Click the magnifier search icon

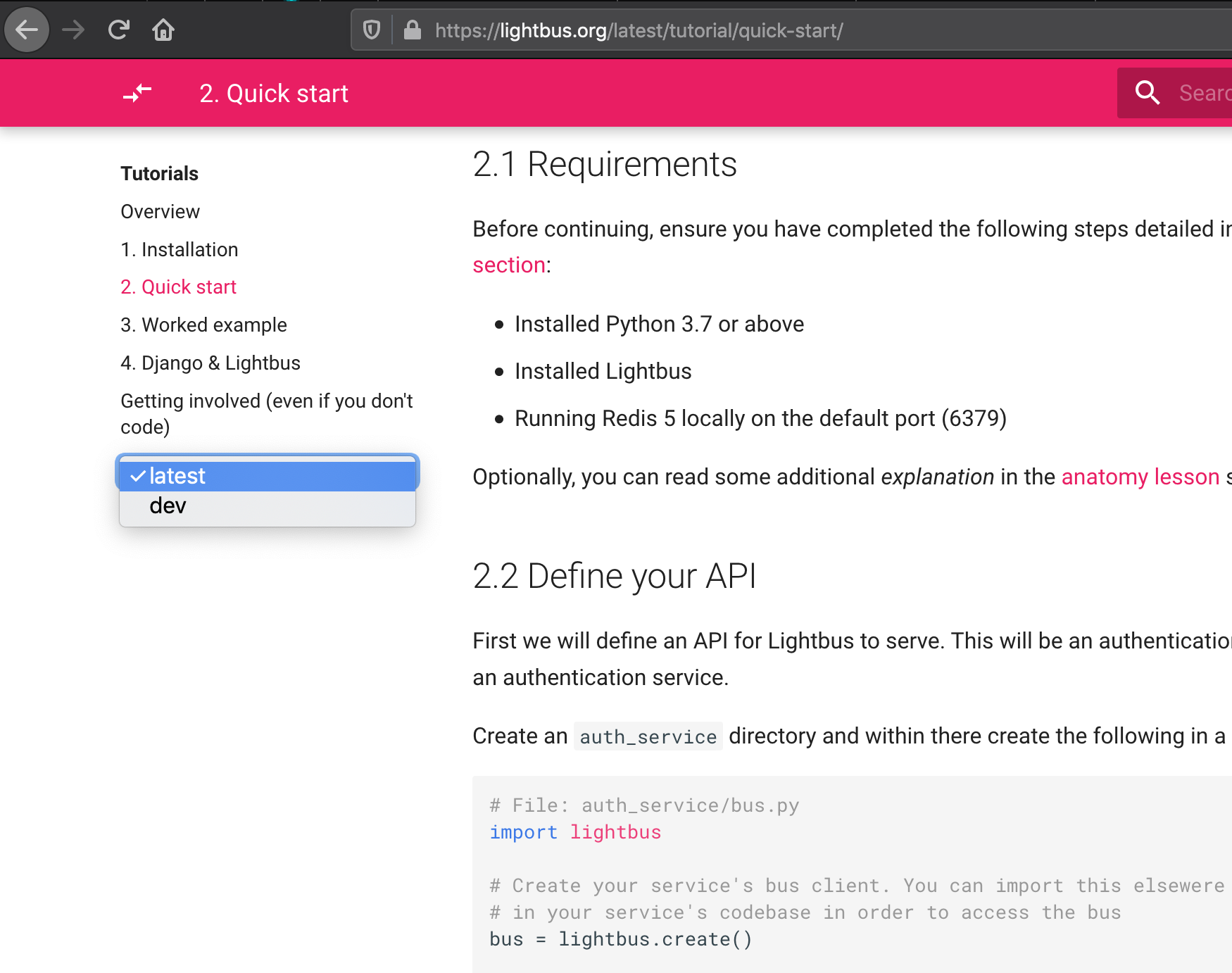(1148, 92)
